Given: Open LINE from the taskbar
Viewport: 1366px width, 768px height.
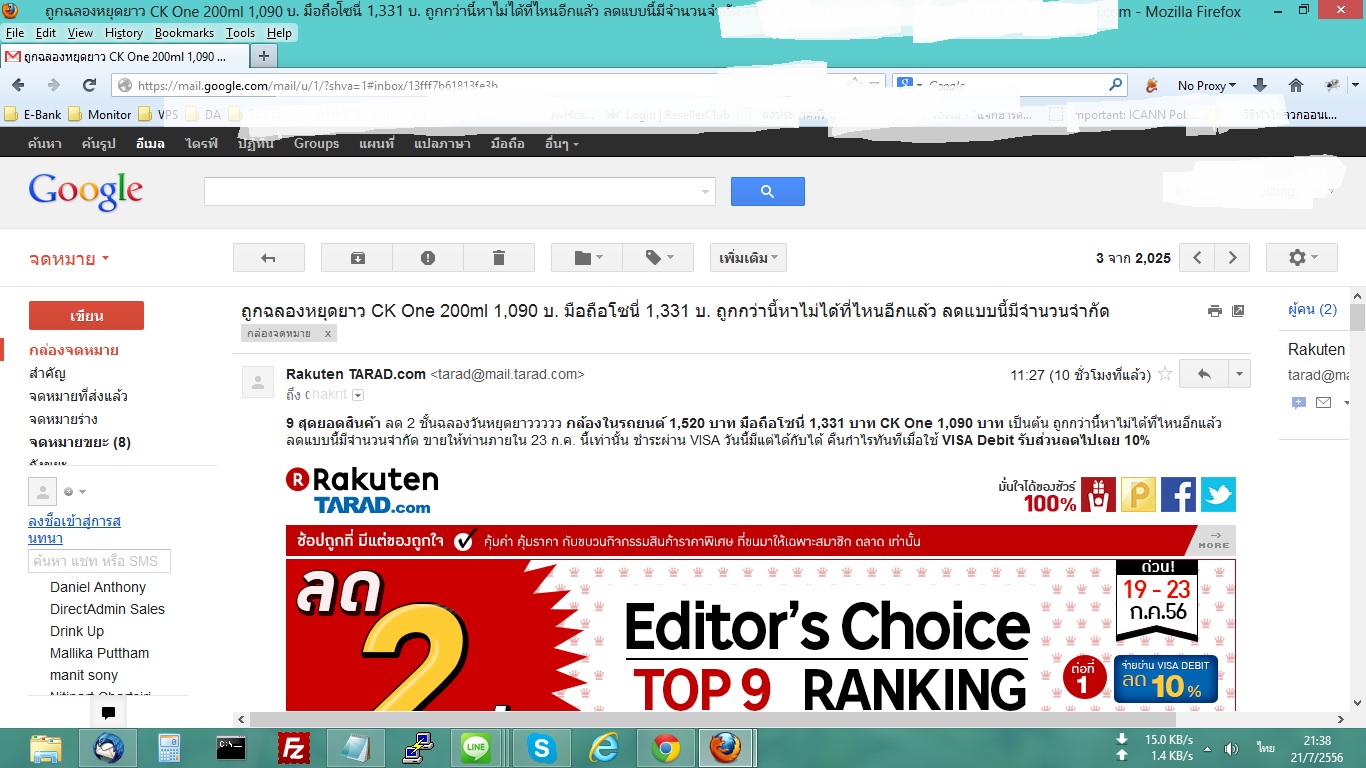Looking at the screenshot, I should coord(475,748).
